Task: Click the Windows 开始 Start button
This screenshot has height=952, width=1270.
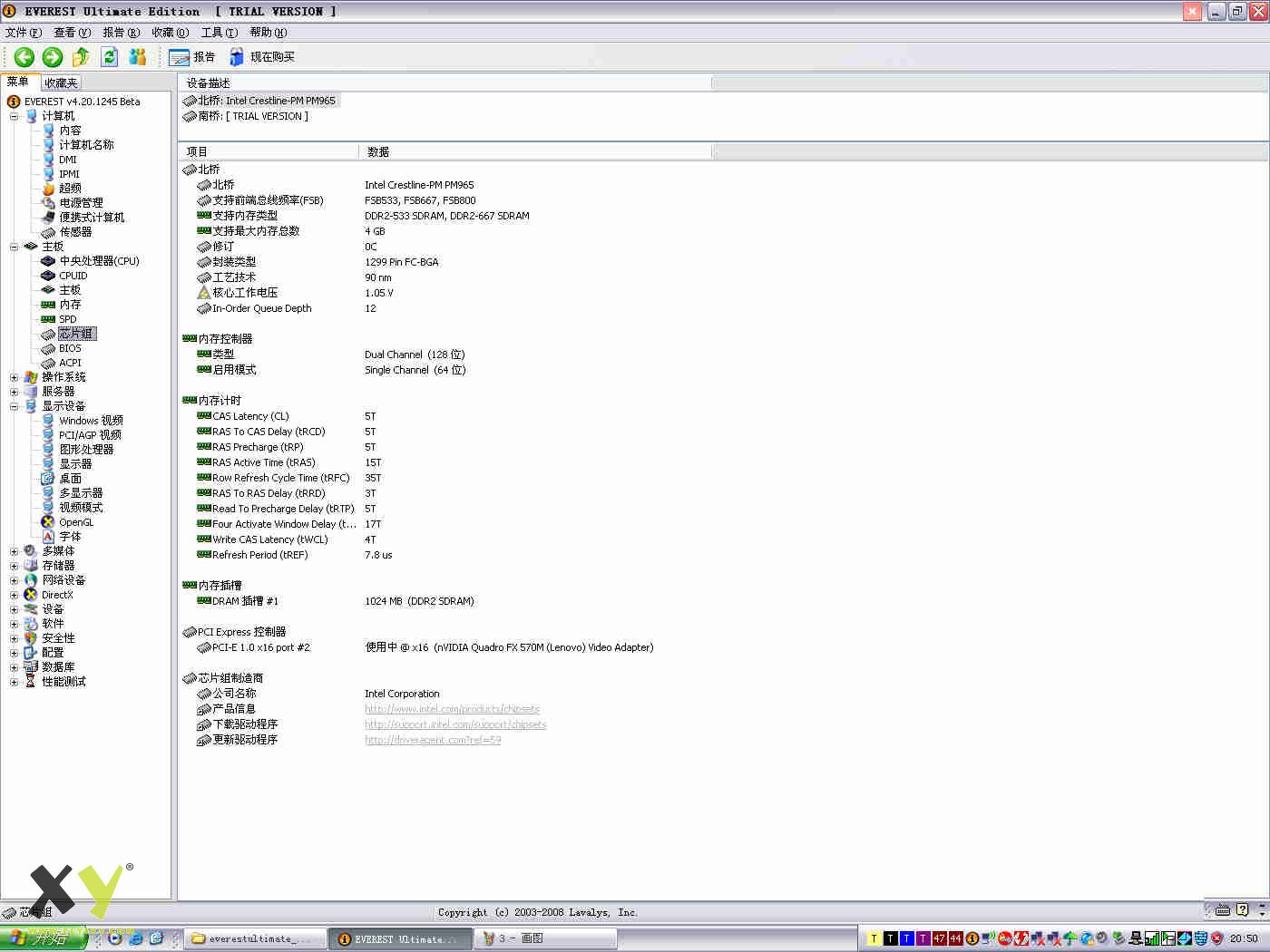Action: tap(44, 938)
